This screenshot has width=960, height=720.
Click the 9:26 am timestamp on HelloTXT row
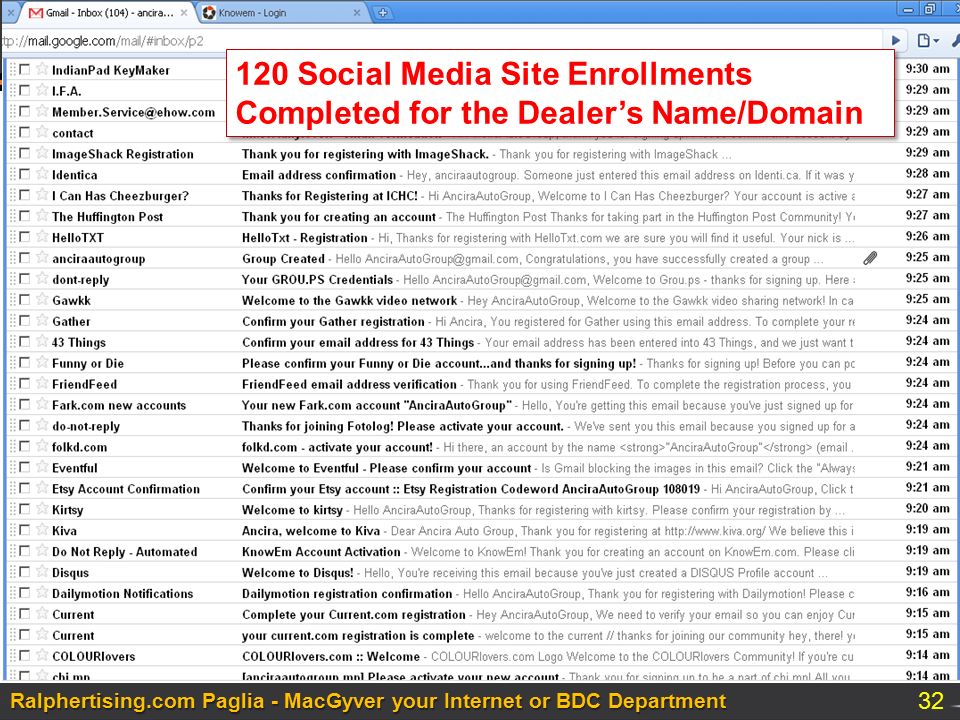928,236
